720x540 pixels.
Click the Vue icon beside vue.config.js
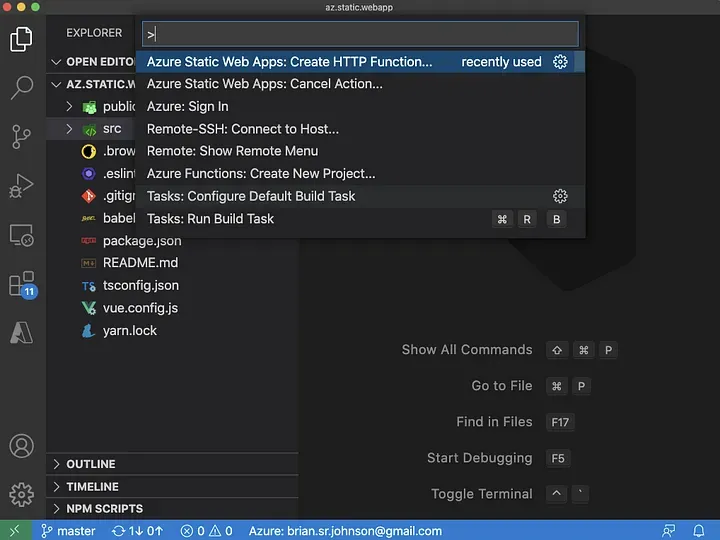pyautogui.click(x=89, y=308)
